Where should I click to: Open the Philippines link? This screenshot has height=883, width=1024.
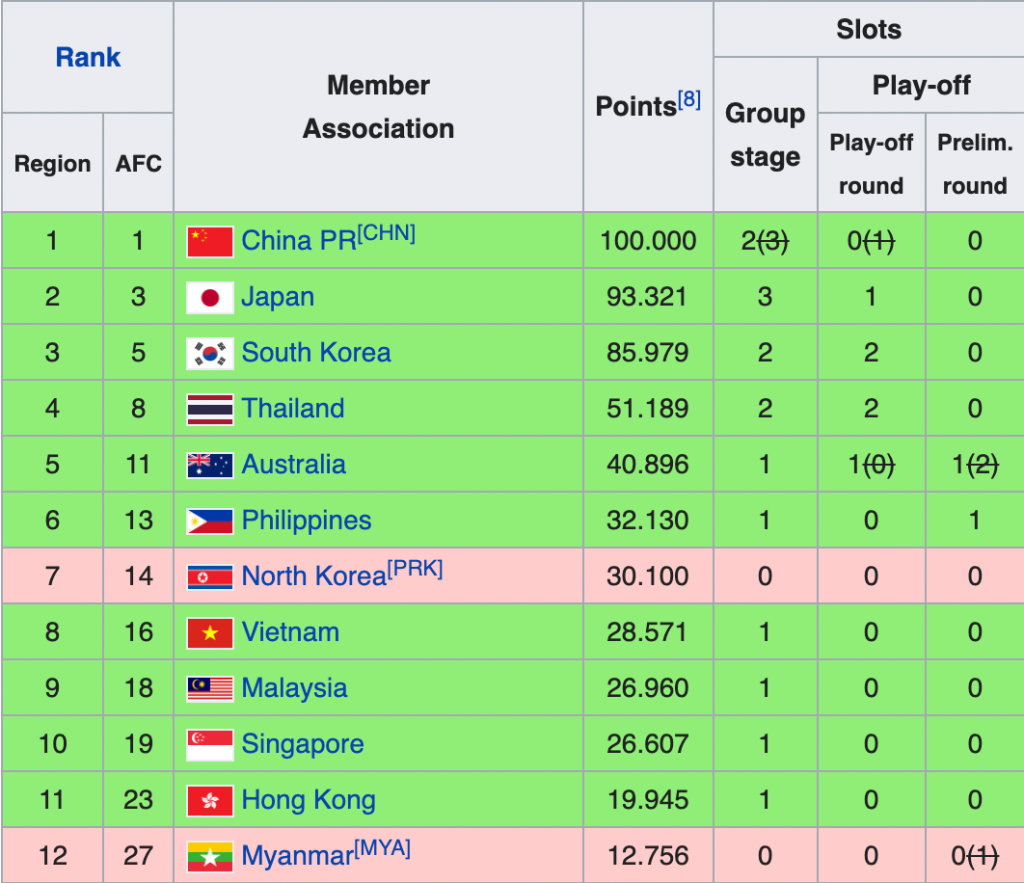coord(306,521)
